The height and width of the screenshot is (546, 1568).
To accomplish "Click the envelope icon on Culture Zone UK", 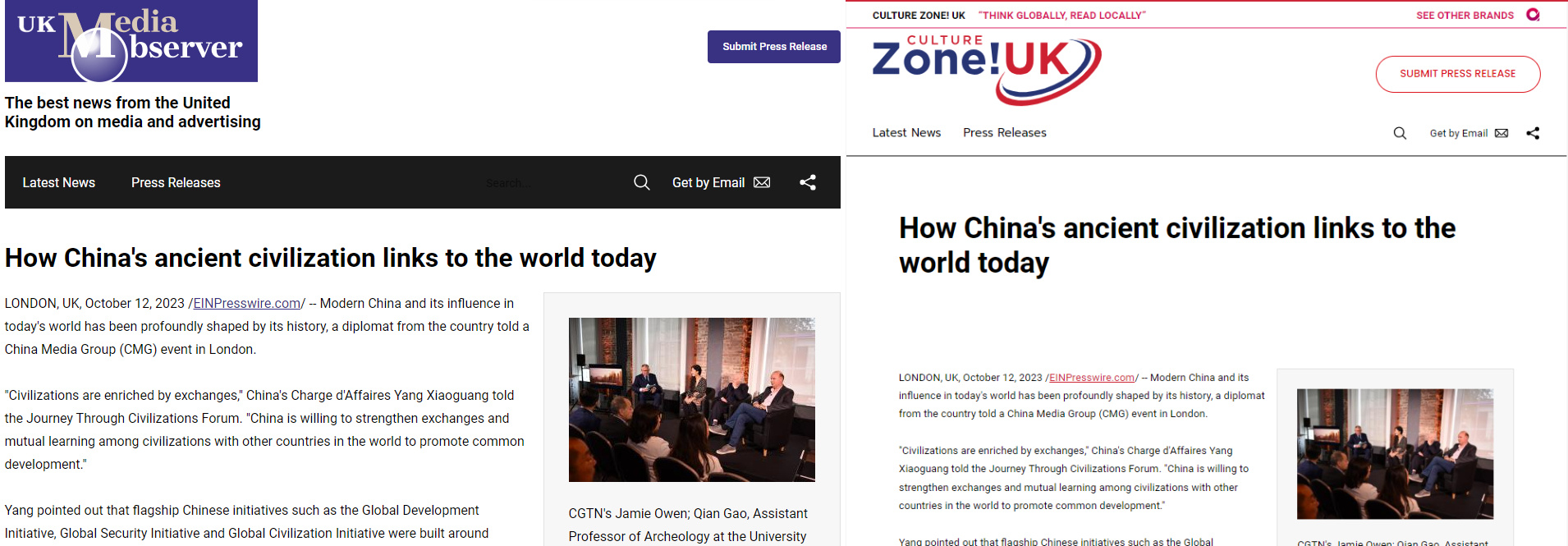I will pos(1502,133).
